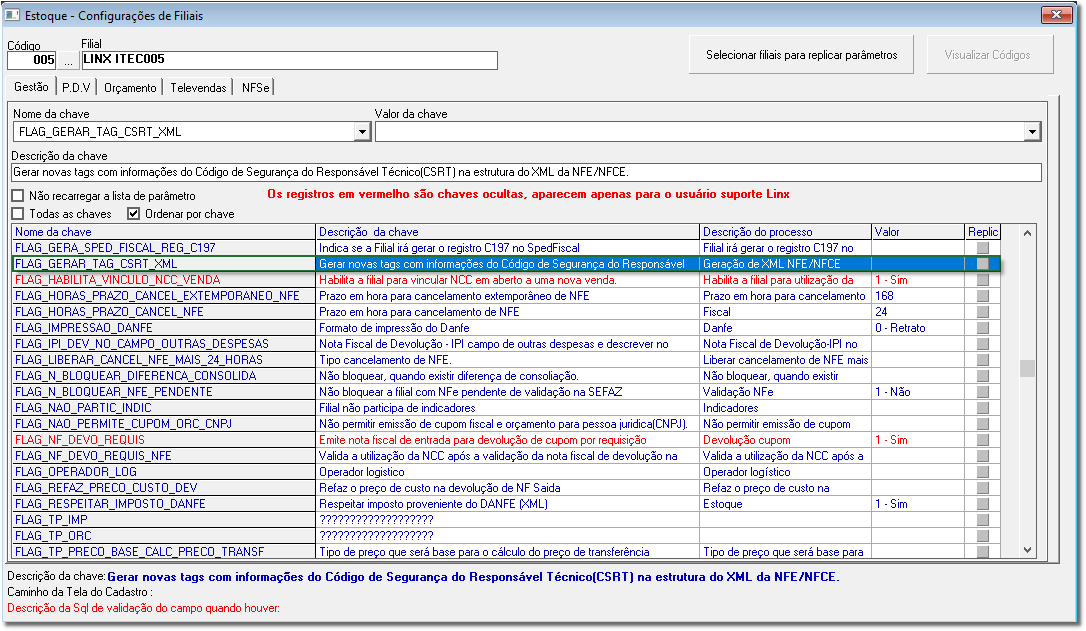The width and height of the screenshot is (1086, 631).
Task: Switch to the Gestão tab
Action: tap(31, 87)
